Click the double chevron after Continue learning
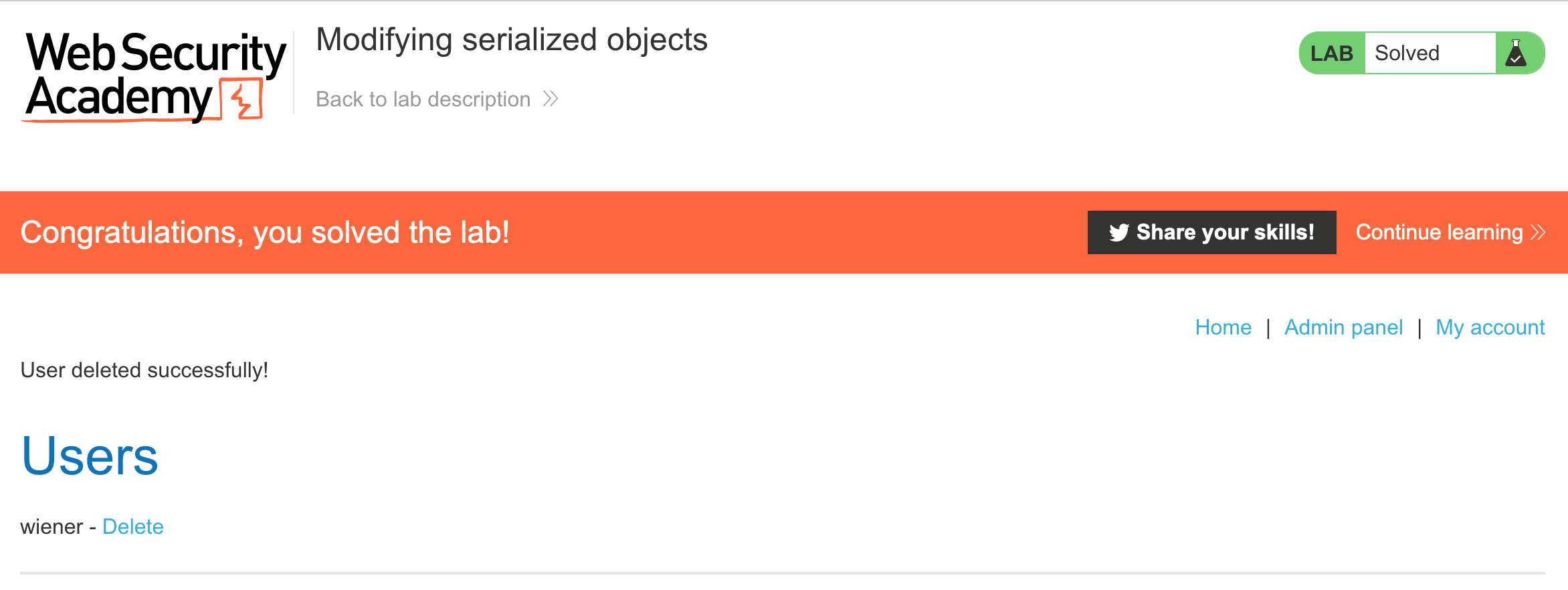 click(x=1538, y=232)
